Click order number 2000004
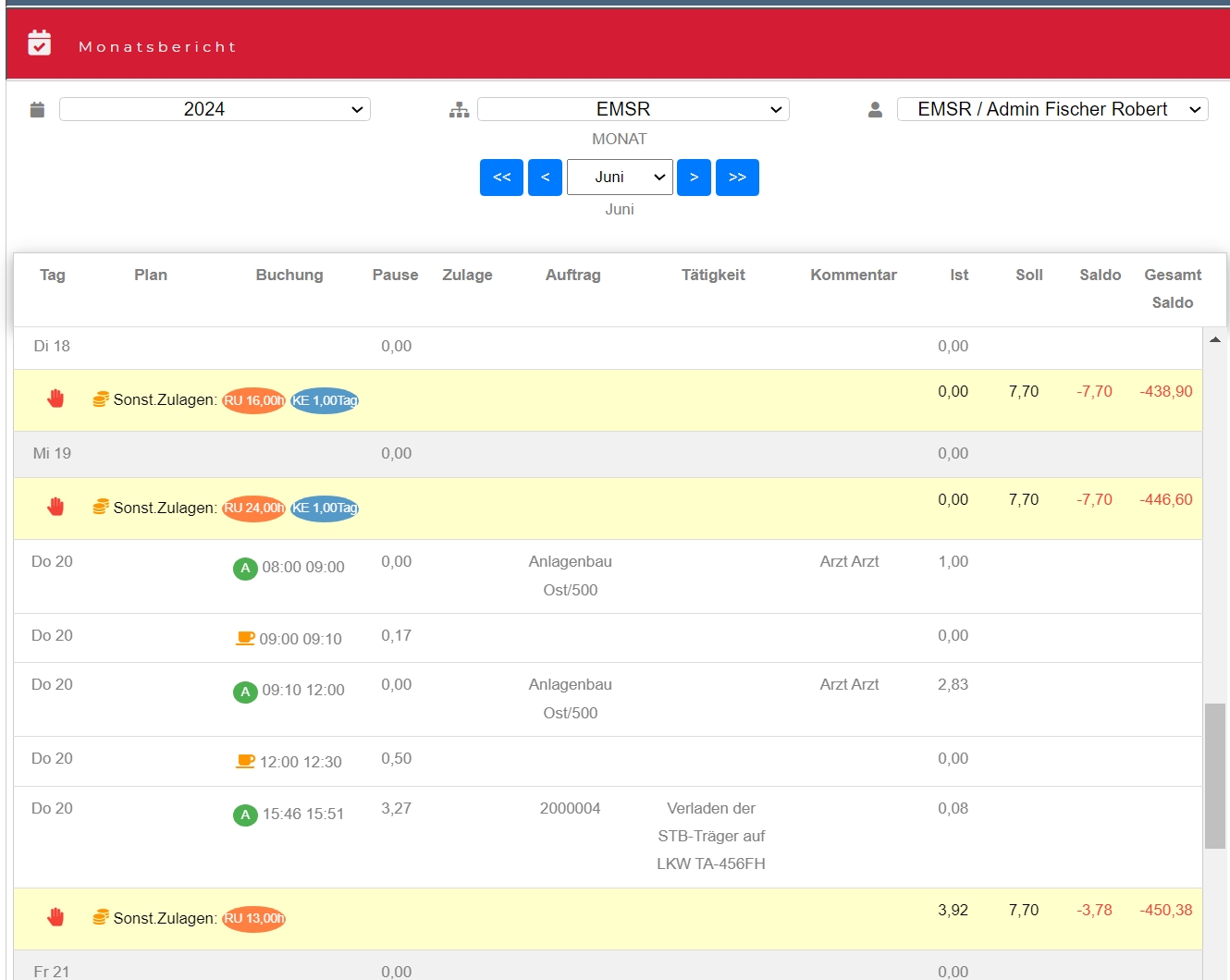Screen dimensions: 1230x980 pyautogui.click(x=571, y=808)
